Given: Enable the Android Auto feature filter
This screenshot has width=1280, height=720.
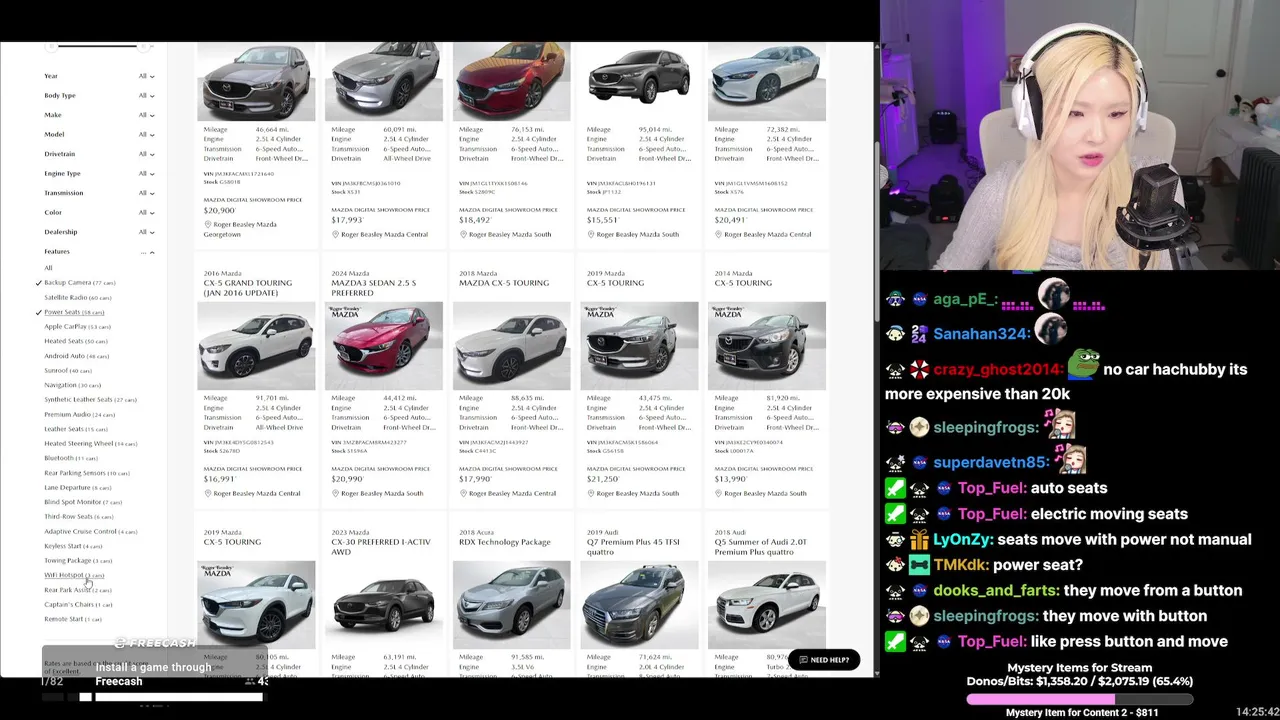Looking at the screenshot, I should click(76, 356).
